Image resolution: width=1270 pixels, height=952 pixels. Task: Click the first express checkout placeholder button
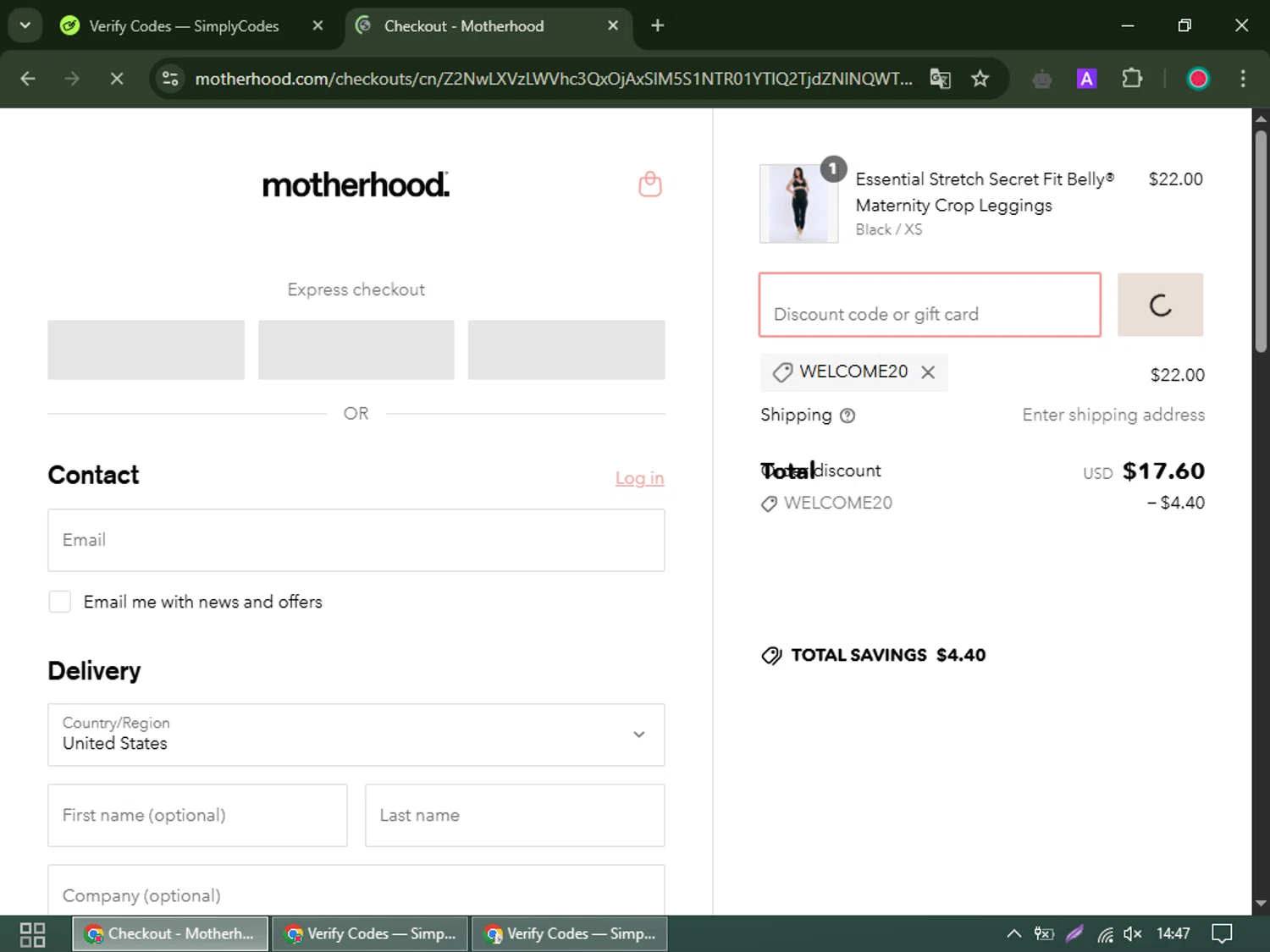146,349
